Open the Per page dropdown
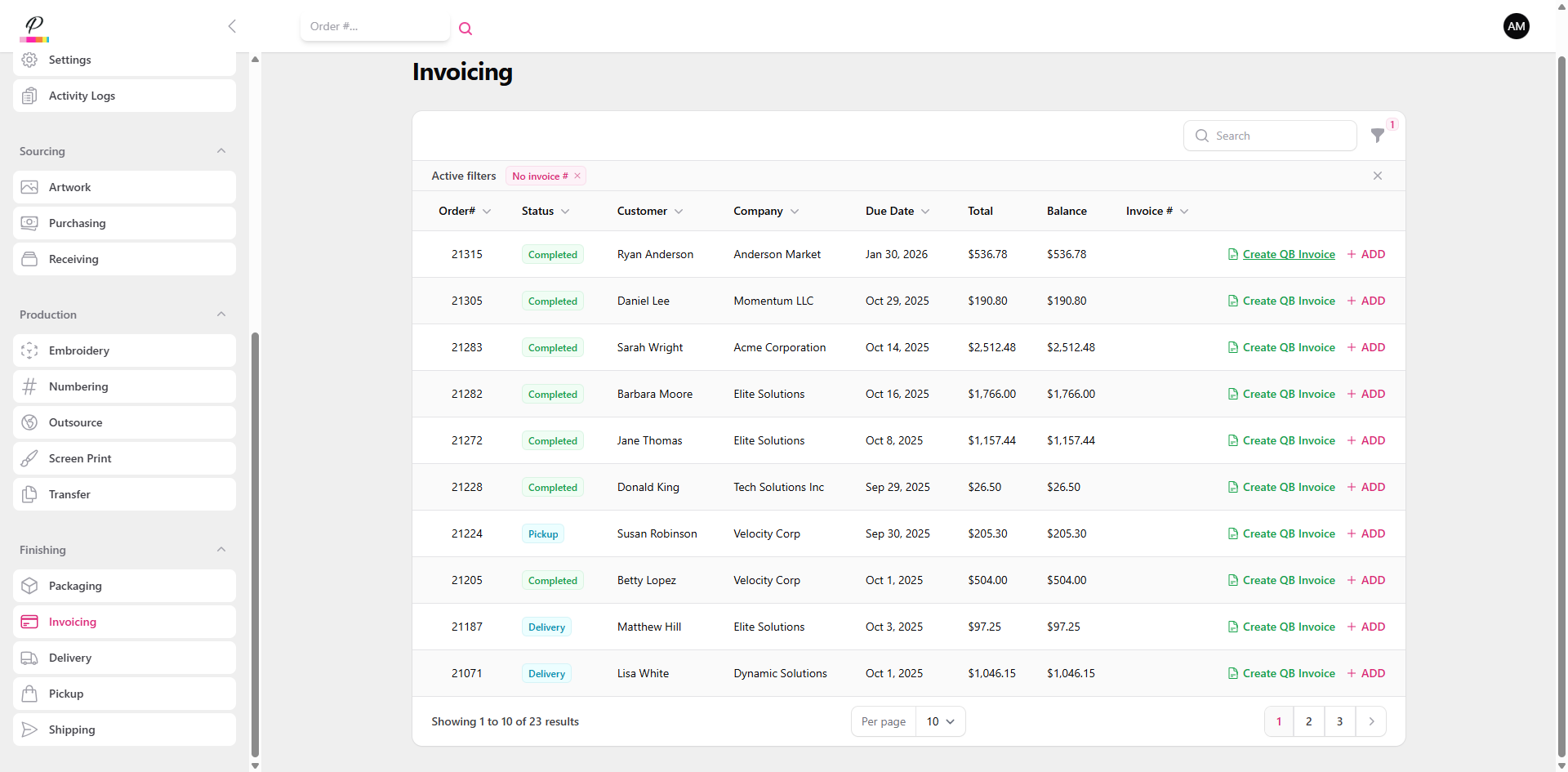This screenshot has width=1568, height=772. (940, 721)
